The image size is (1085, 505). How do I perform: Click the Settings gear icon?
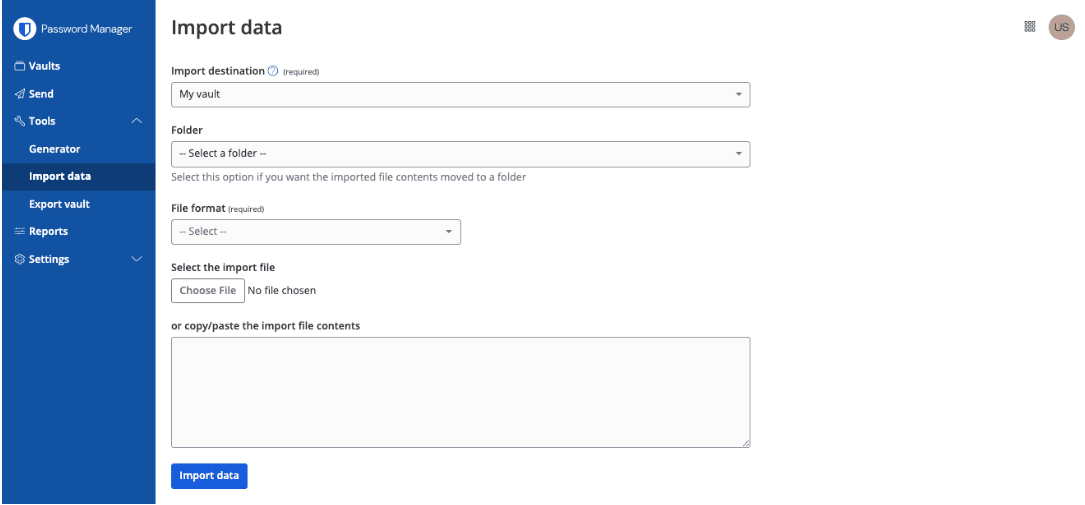coord(19,259)
